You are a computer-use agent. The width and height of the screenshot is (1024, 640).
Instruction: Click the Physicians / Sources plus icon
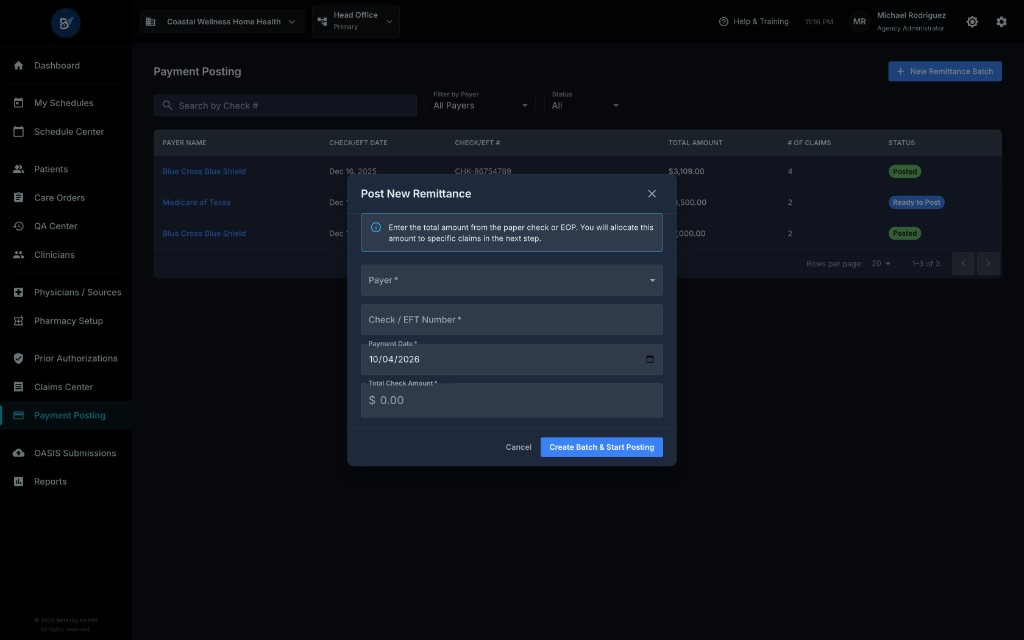[x=18, y=292]
